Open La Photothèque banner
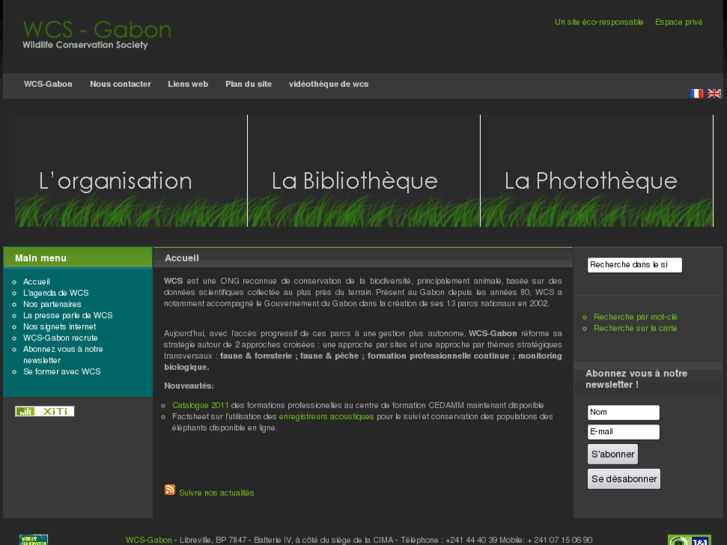Viewport: 727px width, 545px height. click(x=597, y=171)
